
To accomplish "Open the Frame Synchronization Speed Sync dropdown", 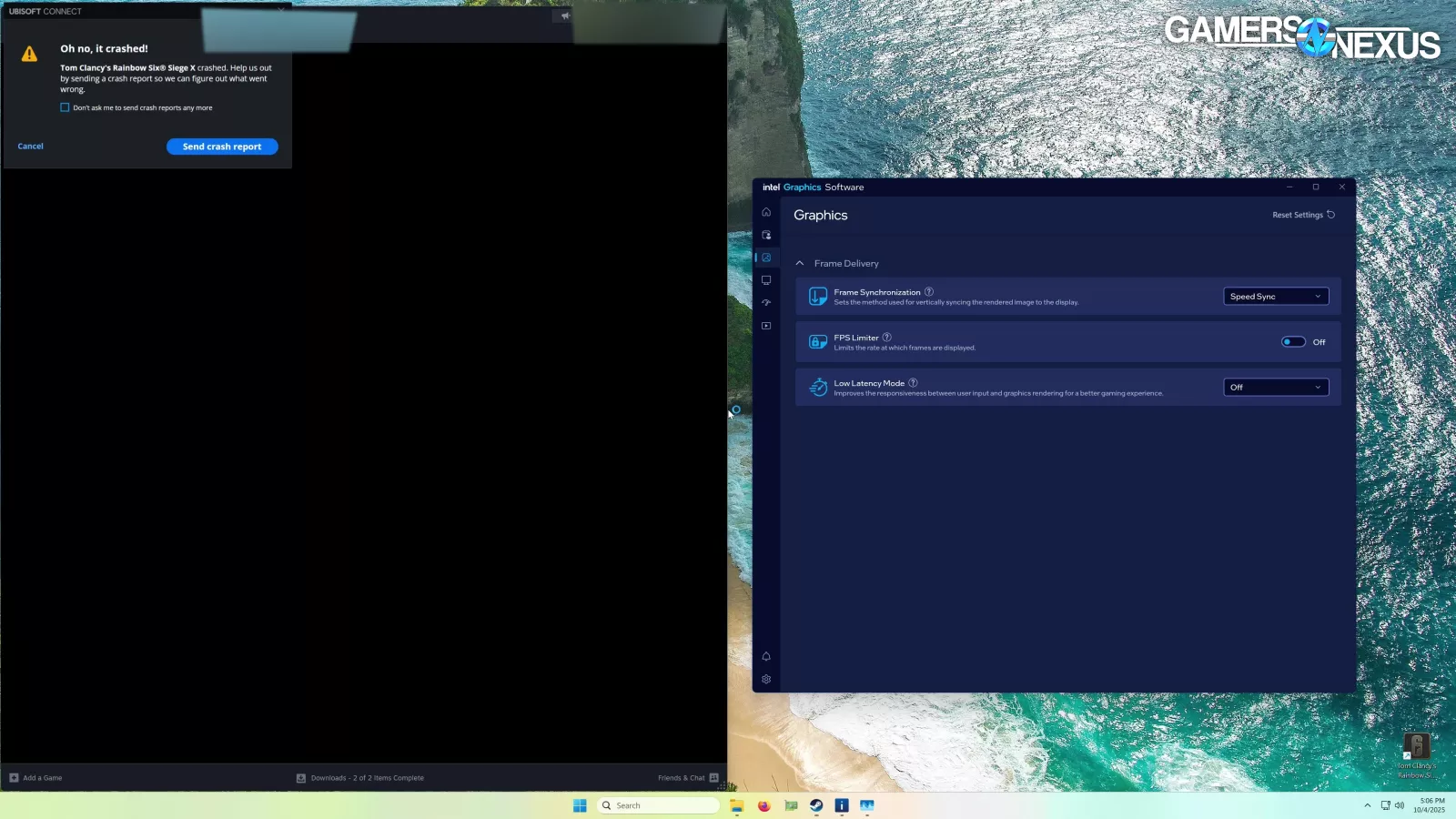I will coord(1275,297).
